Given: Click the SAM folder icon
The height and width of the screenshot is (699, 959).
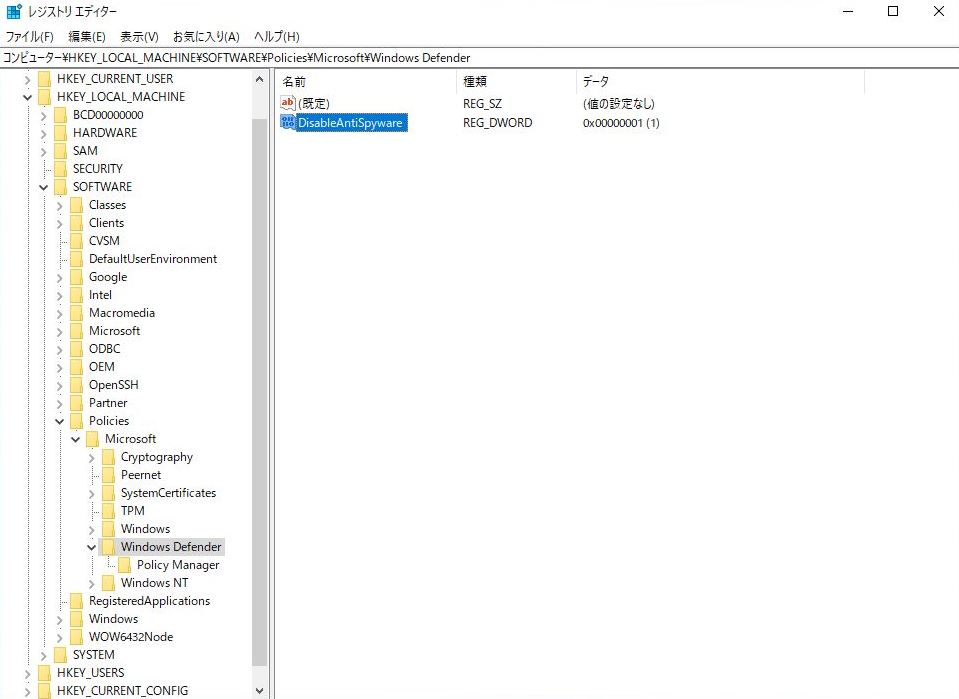Looking at the screenshot, I should [61, 150].
